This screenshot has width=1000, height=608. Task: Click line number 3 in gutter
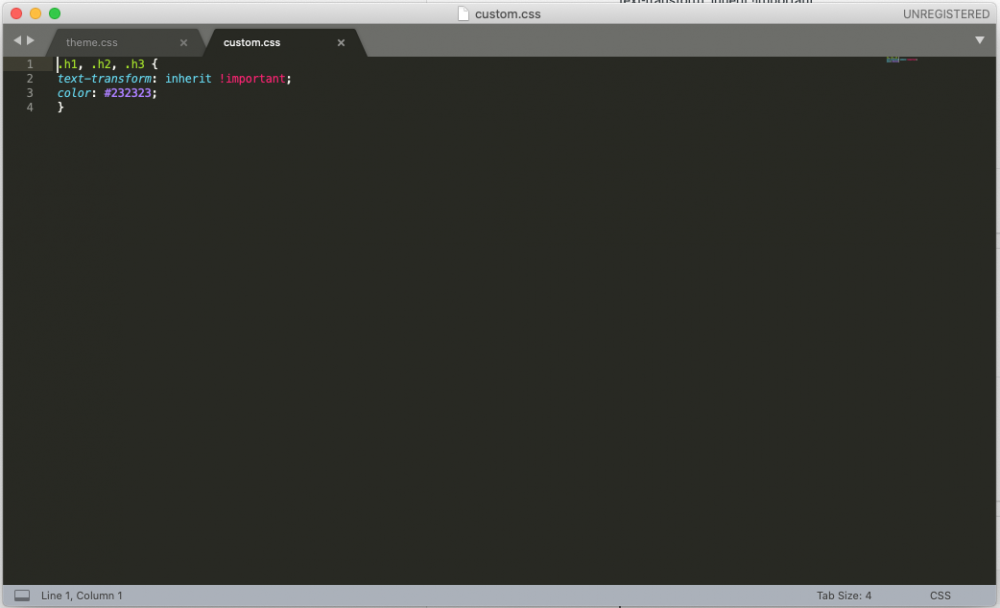tap(29, 93)
